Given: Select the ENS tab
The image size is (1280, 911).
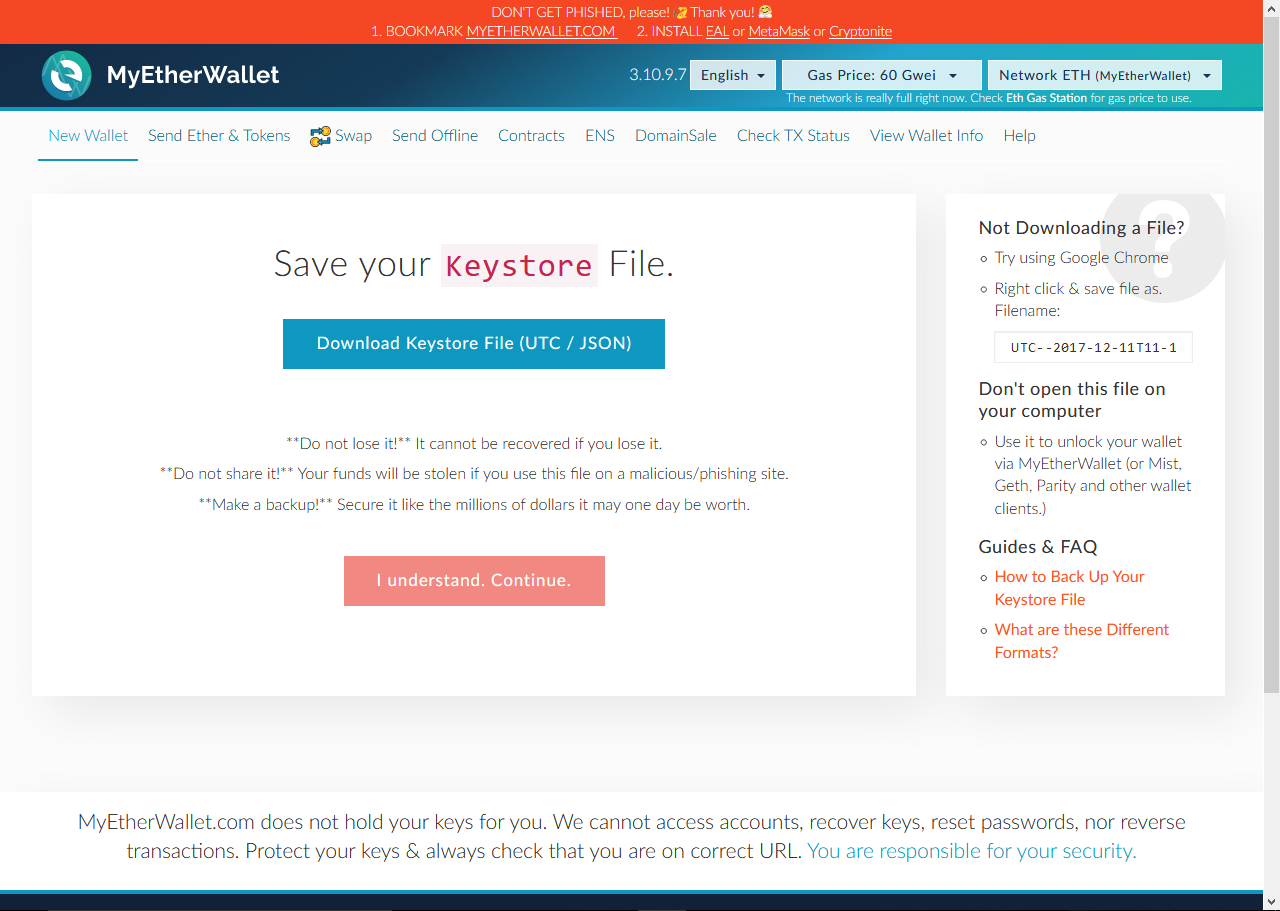Looking at the screenshot, I should [x=599, y=135].
